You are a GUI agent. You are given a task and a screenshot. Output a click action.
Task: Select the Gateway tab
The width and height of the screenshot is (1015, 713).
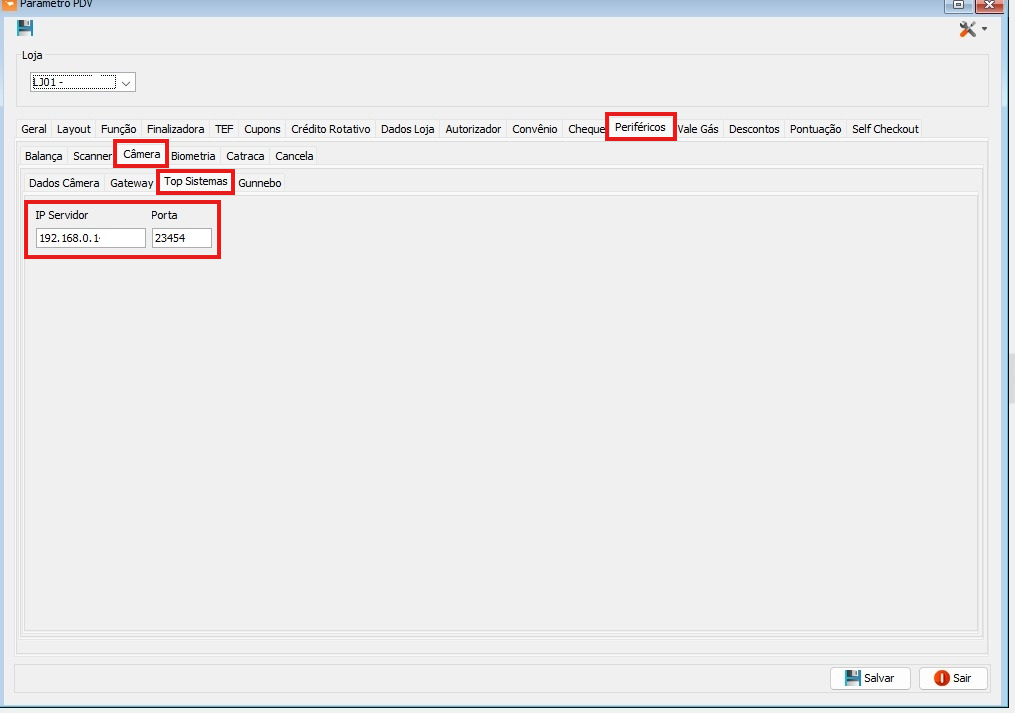(x=131, y=183)
